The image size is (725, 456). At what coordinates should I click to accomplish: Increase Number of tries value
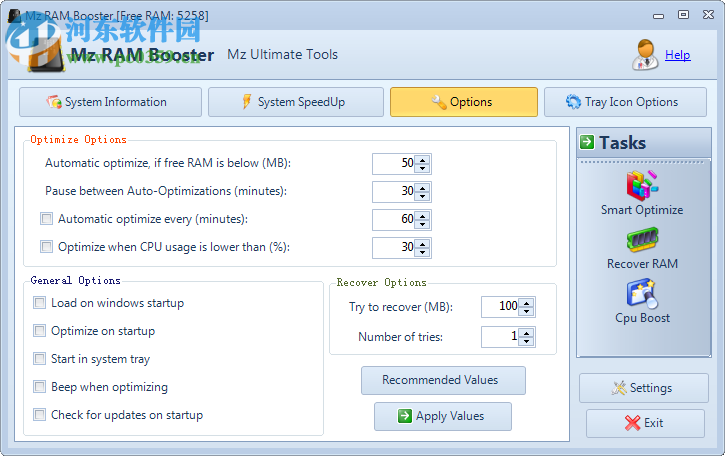(x=527, y=333)
